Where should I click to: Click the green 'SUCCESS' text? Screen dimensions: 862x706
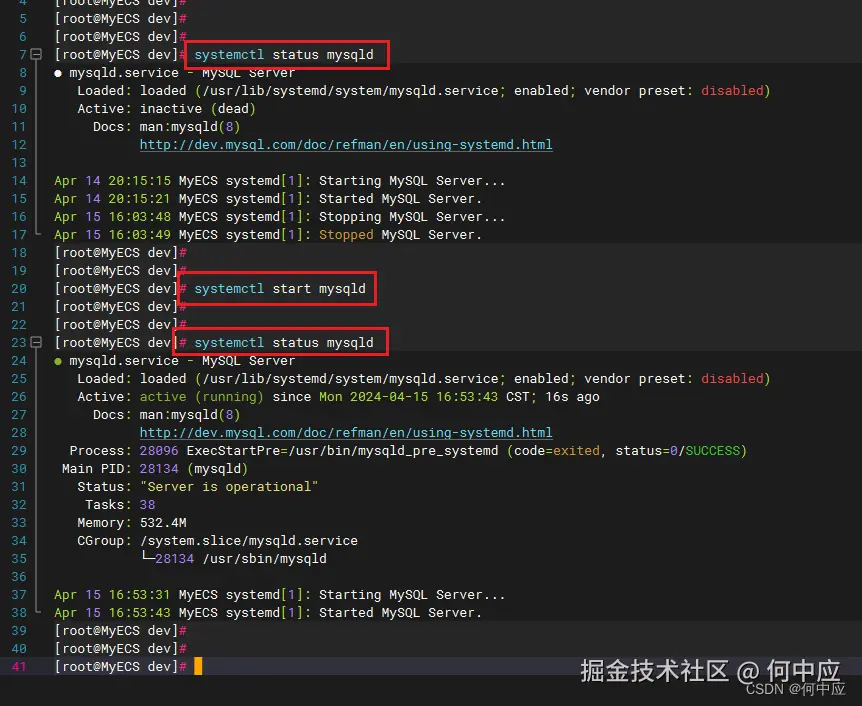pos(712,451)
